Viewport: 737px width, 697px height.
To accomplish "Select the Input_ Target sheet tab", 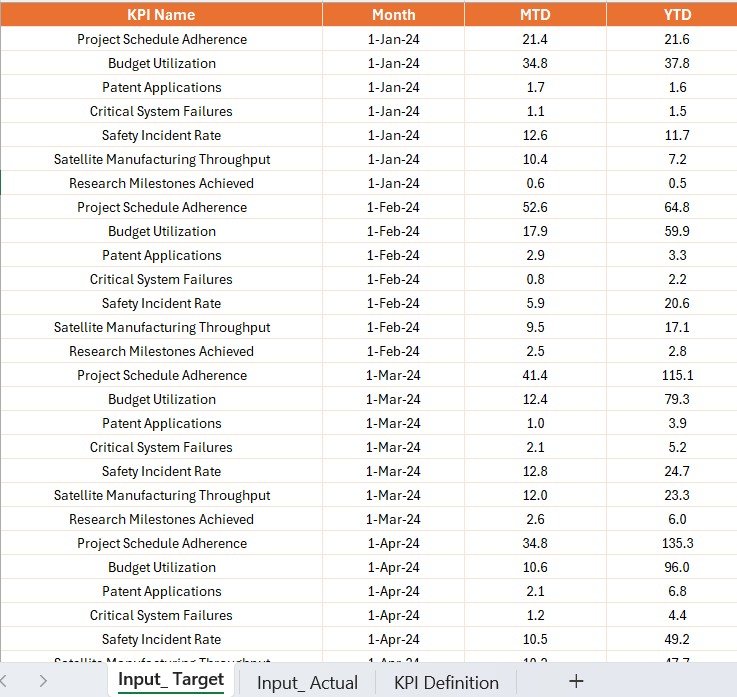I will pos(171,680).
